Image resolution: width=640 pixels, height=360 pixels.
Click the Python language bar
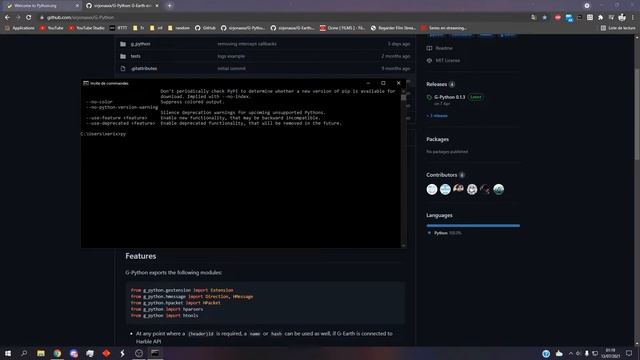(x=473, y=225)
